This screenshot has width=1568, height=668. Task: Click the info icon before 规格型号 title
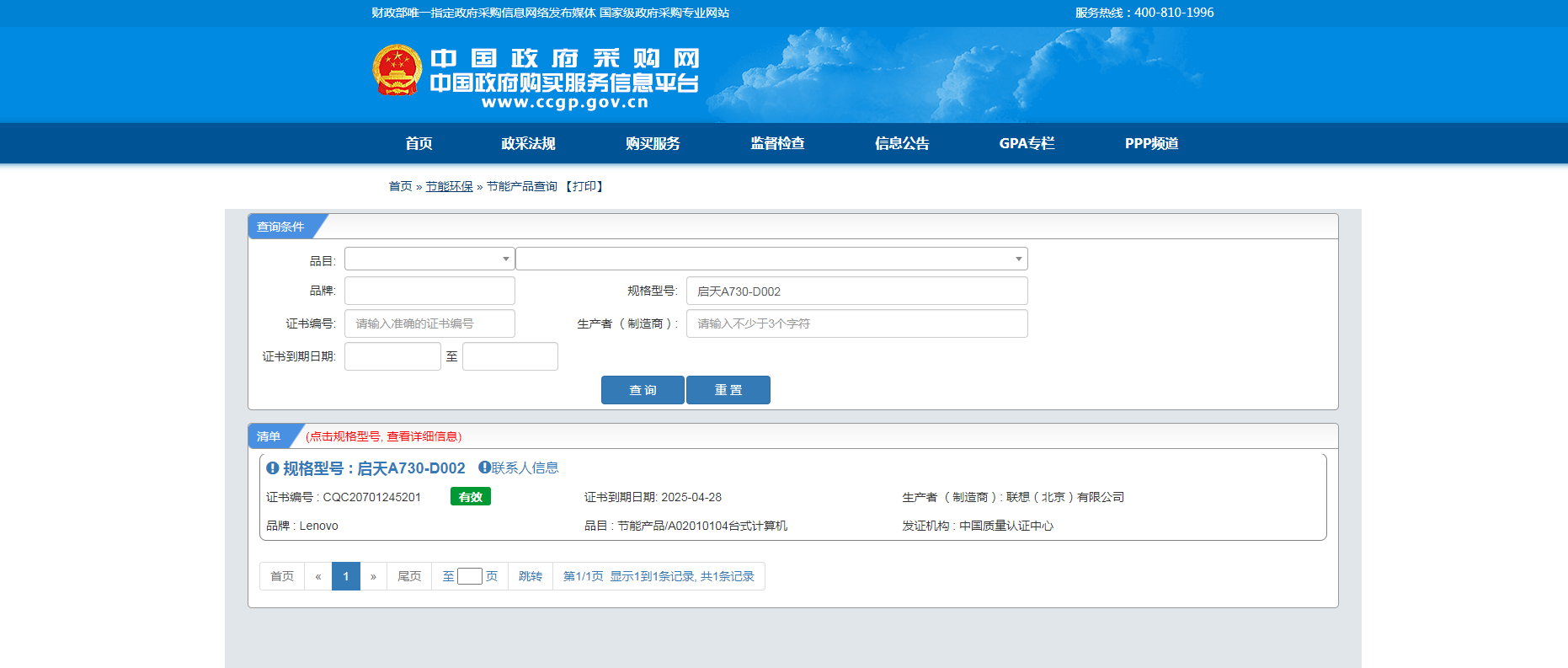click(x=272, y=468)
